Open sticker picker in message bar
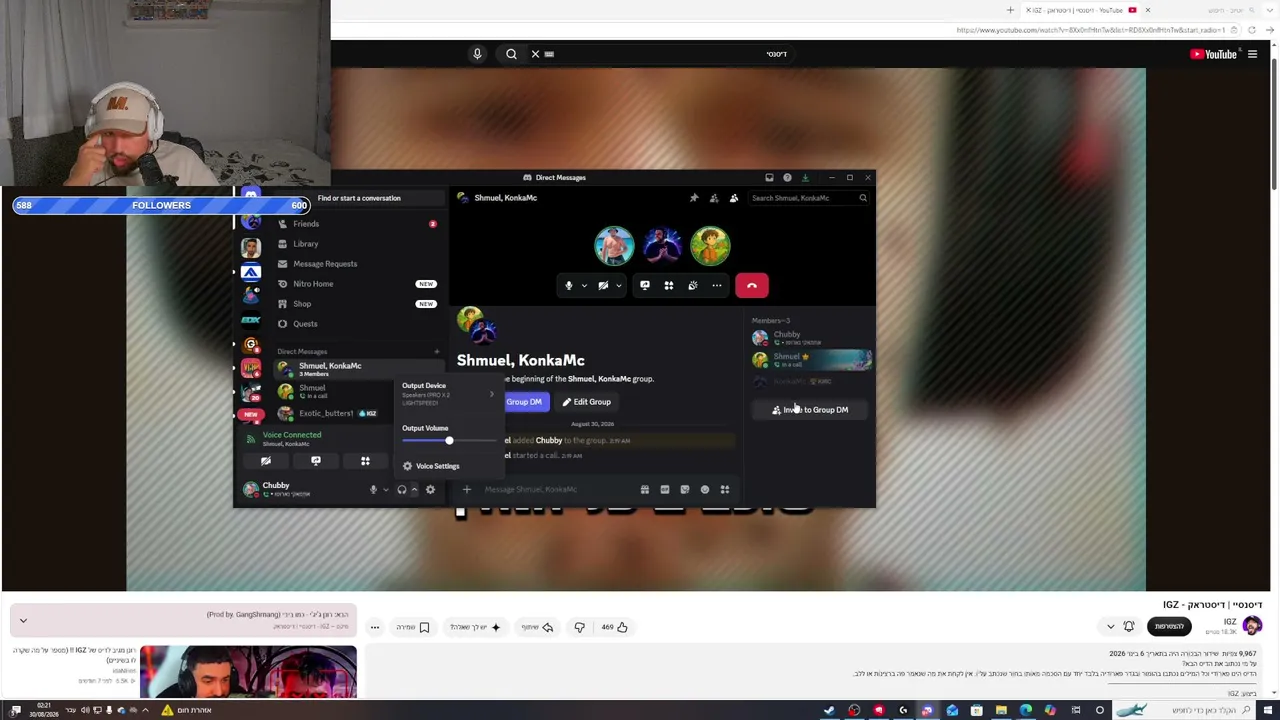The height and width of the screenshot is (720, 1280). [x=685, y=490]
